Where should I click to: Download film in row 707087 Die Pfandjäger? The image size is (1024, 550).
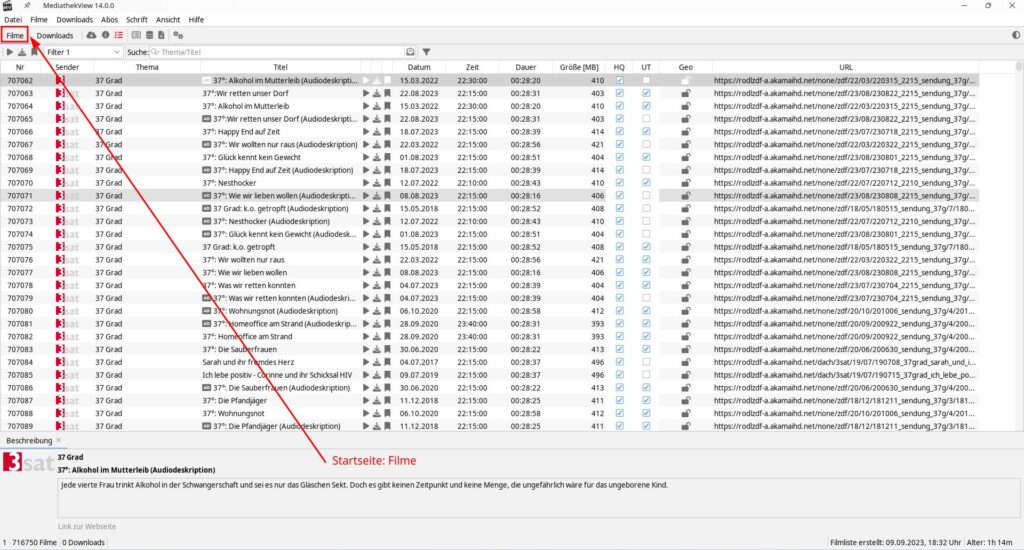pyautogui.click(x=377, y=400)
